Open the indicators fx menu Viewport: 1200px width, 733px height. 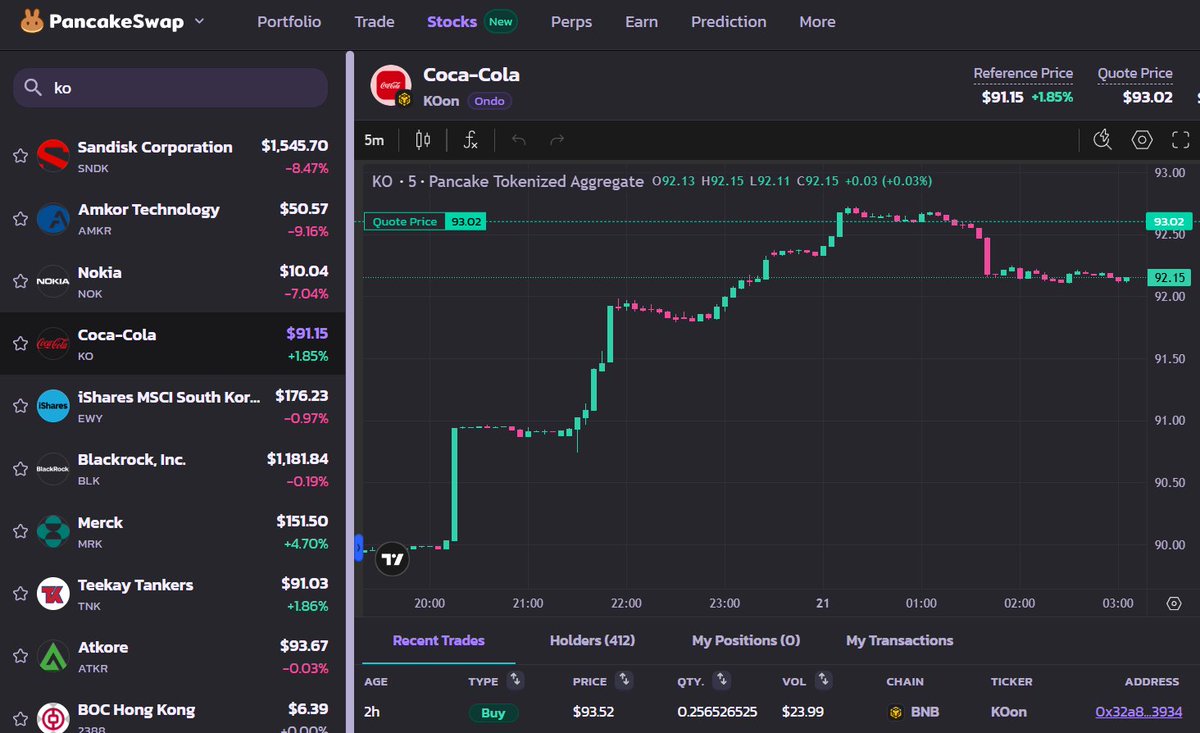click(x=471, y=140)
